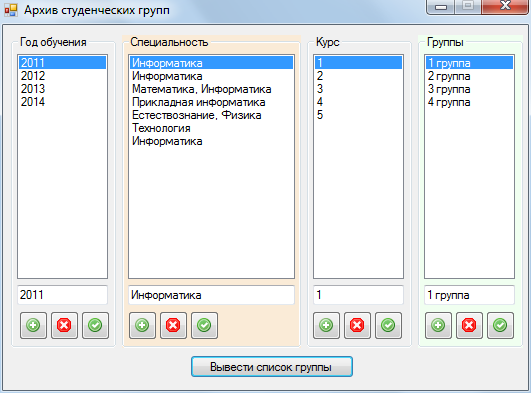The width and height of the screenshot is (531, 393).
Task: Select course 5 in Курс list
Action: 359,115
